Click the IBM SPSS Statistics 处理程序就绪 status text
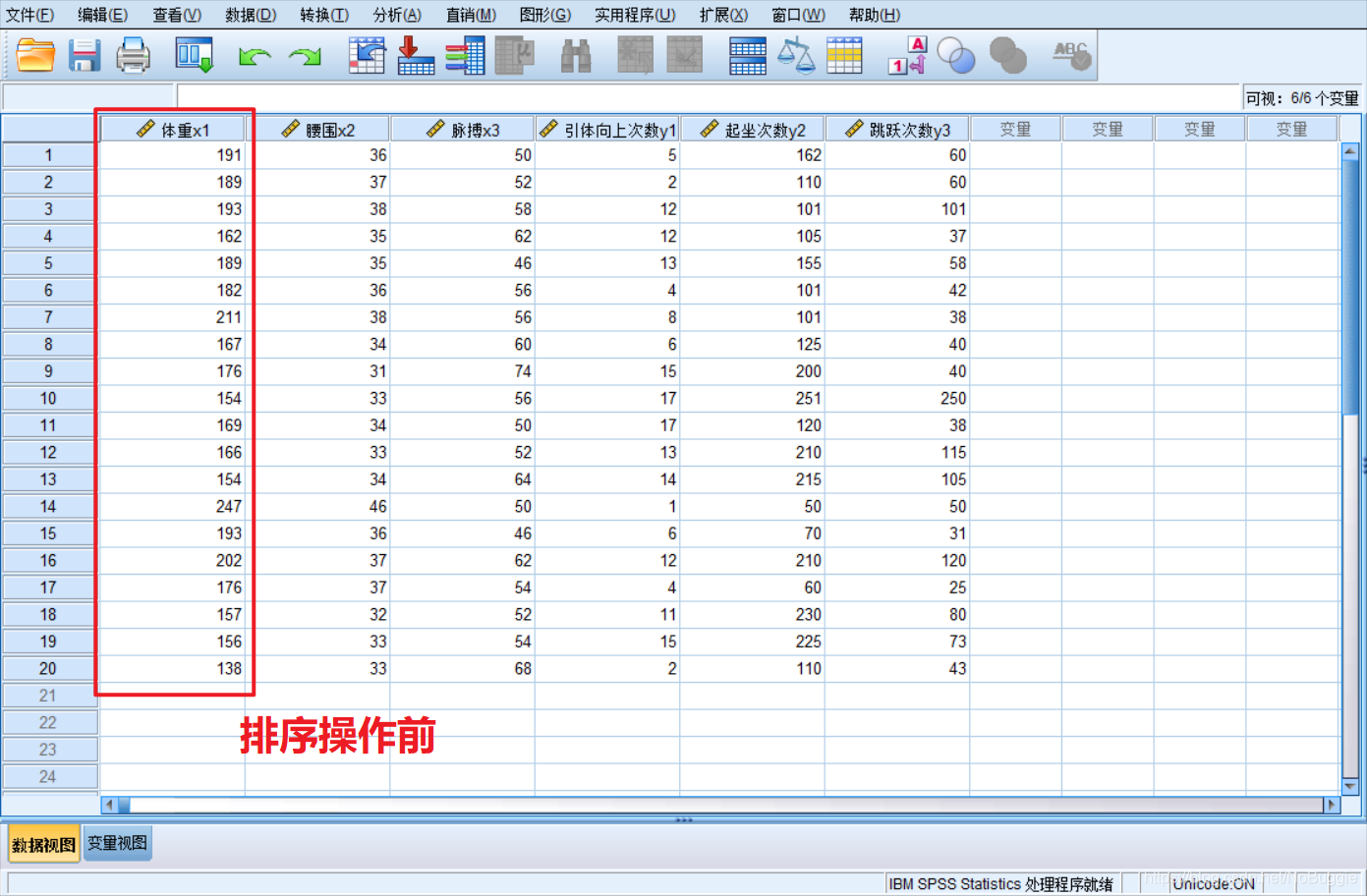 point(1000,883)
